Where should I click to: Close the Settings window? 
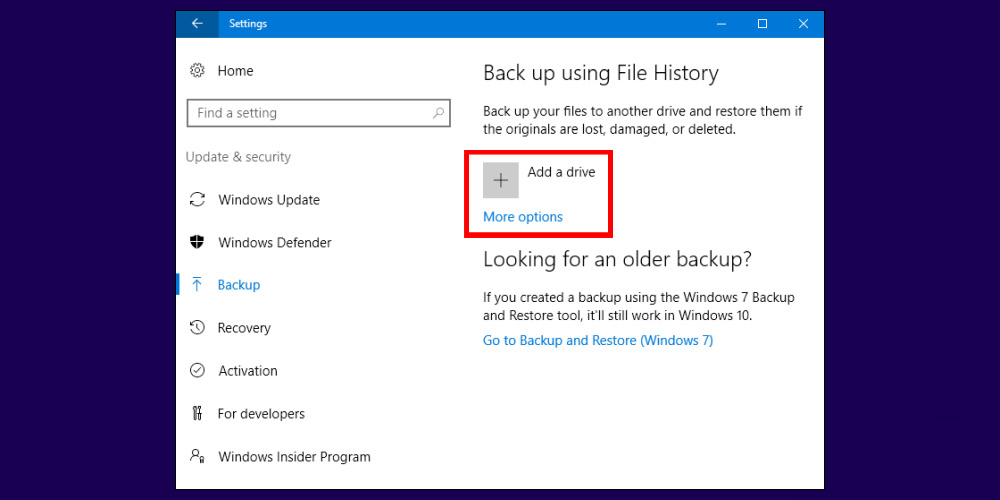803,24
